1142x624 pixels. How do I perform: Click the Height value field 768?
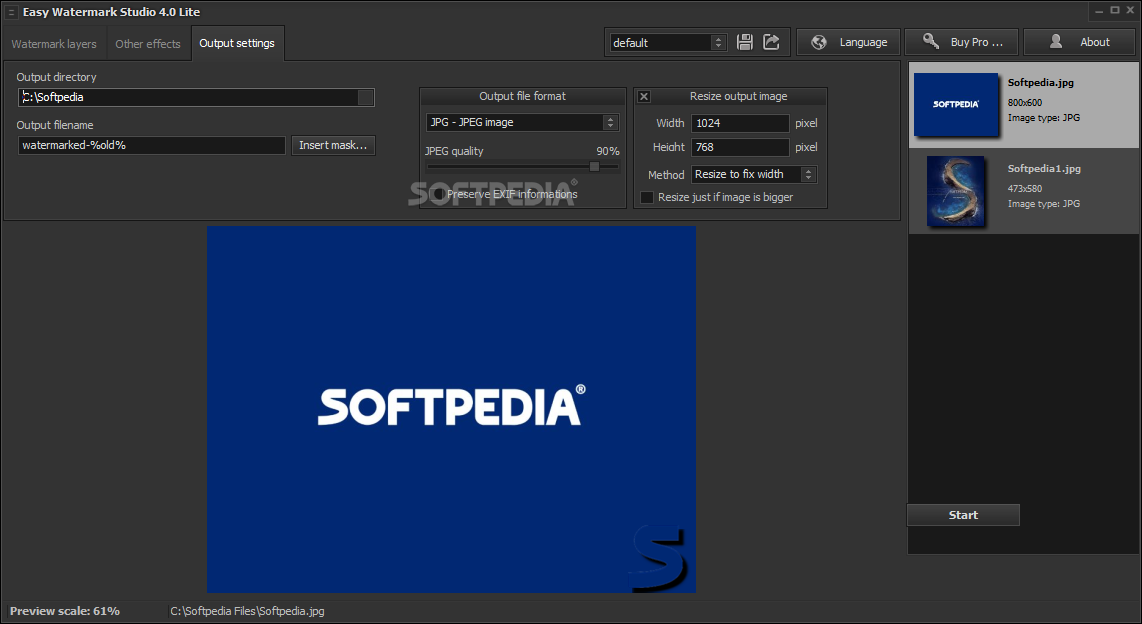click(740, 147)
